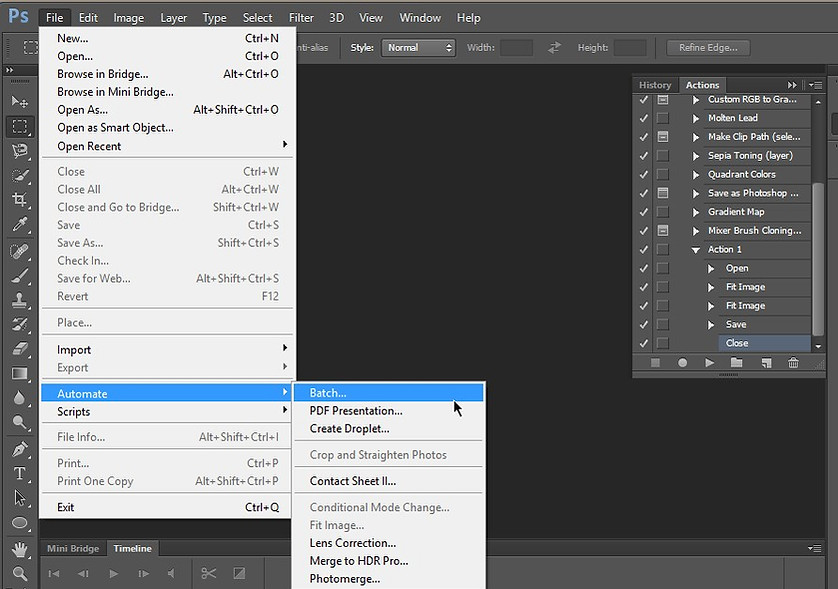
Task: Click the Timeline play button
Action: point(113,574)
